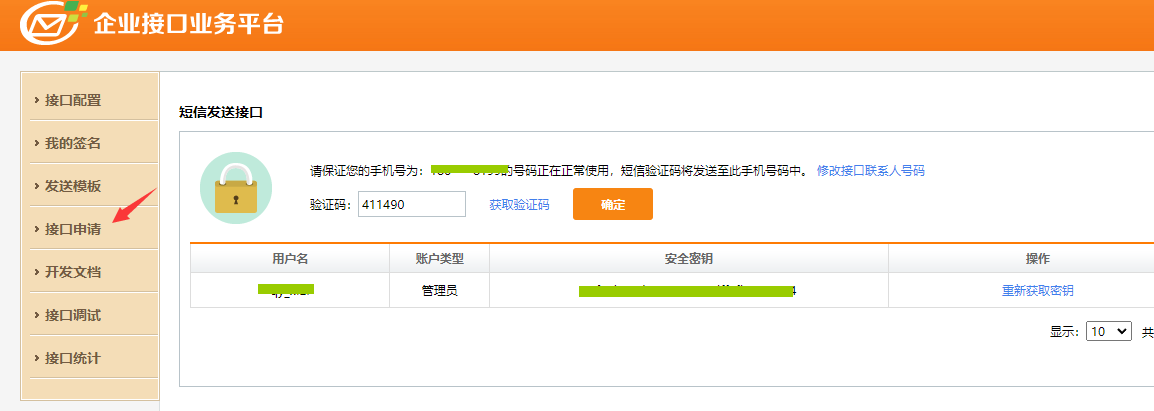The image size is (1154, 411).
Task: Click the 获取验证码 link
Action: 519,204
